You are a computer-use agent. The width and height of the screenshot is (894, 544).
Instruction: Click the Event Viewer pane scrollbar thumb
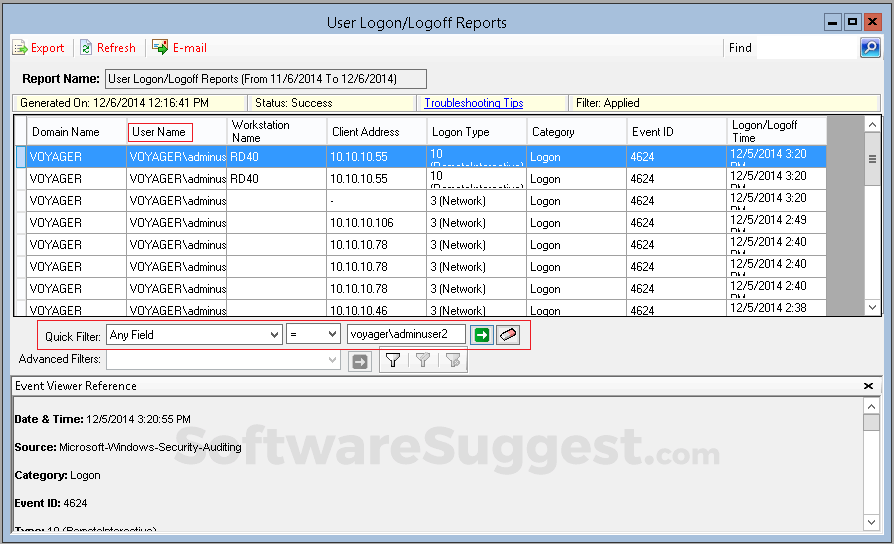point(871,423)
